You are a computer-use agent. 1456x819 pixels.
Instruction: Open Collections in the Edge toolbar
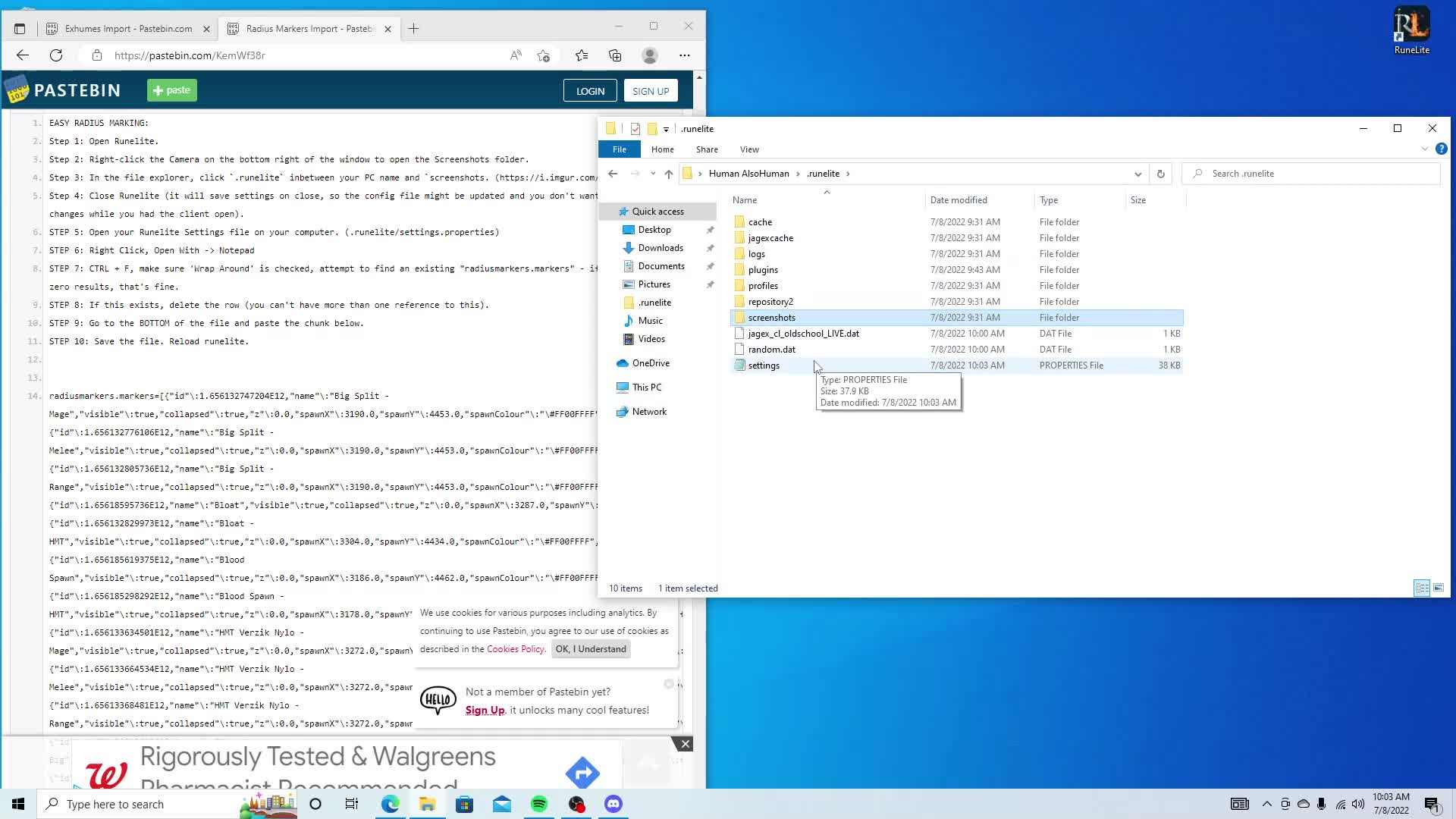[615, 55]
